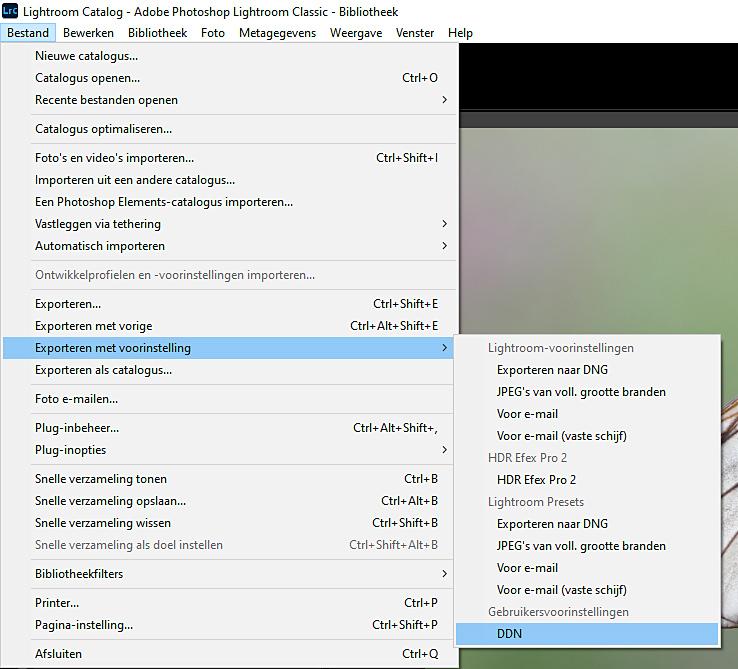
Task: Select Catalogus openen menu entry
Action: pos(87,78)
